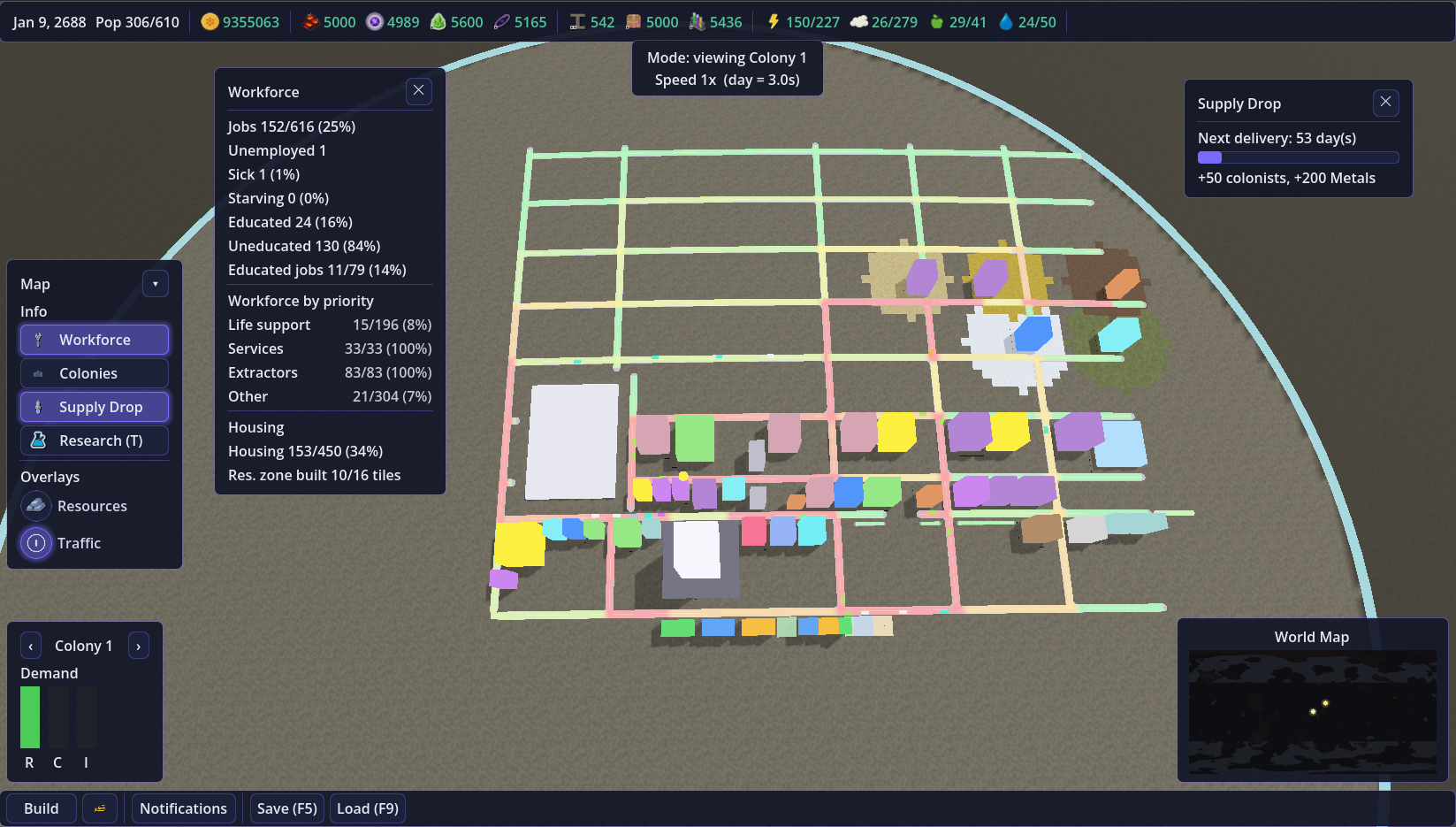This screenshot has width=1456, height=827.
Task: Toggle the Supply Drop info panel
Action: pos(95,407)
